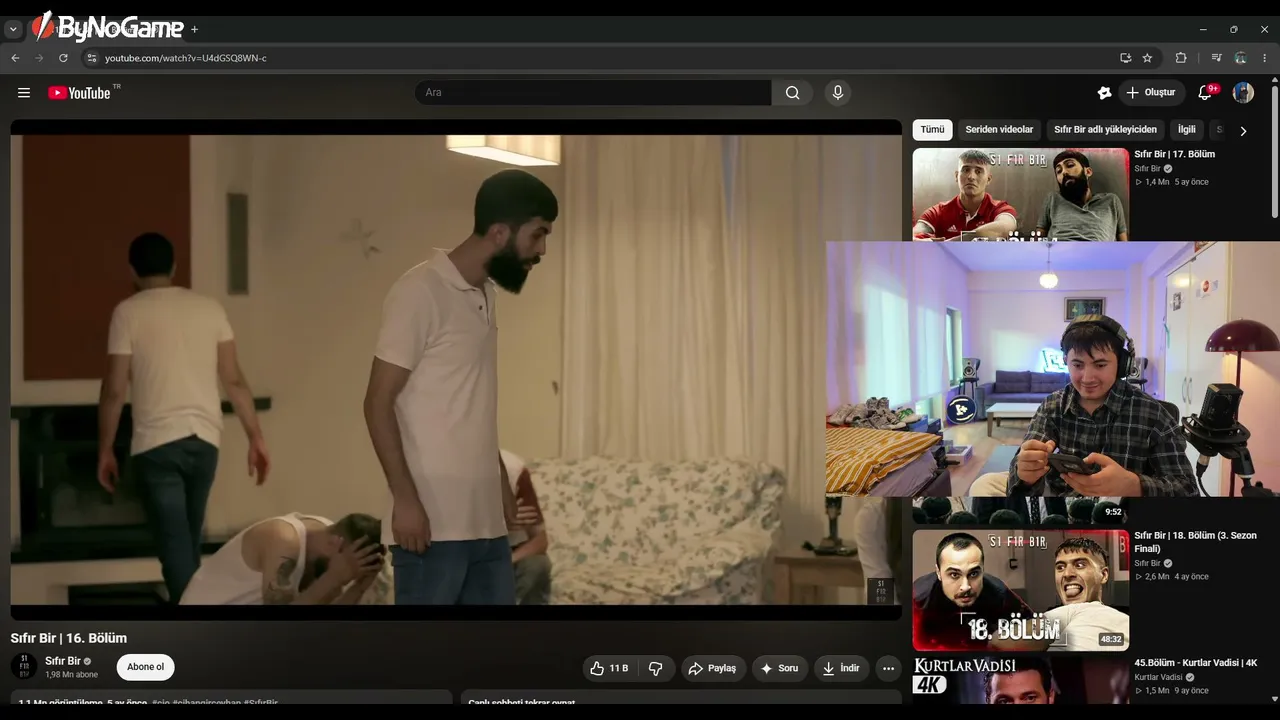Visit the Kurtlar Vadisi channel name

[1158, 677]
